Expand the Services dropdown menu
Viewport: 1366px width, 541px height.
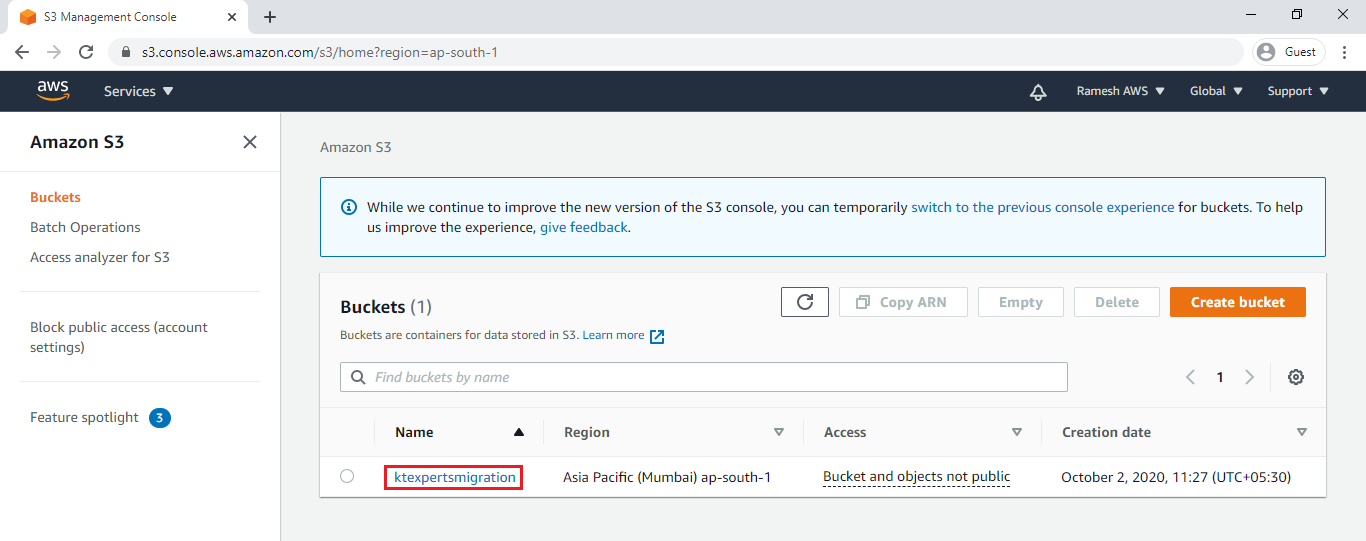[139, 91]
